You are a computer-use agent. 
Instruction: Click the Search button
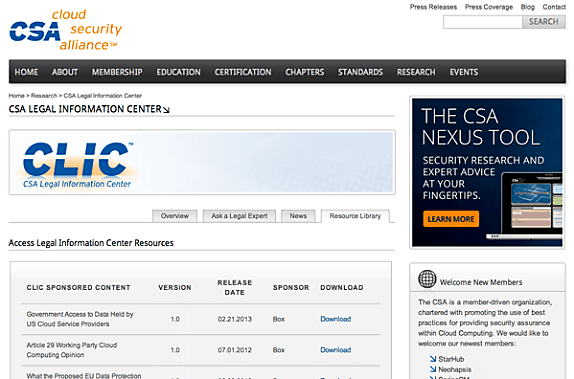(544, 22)
